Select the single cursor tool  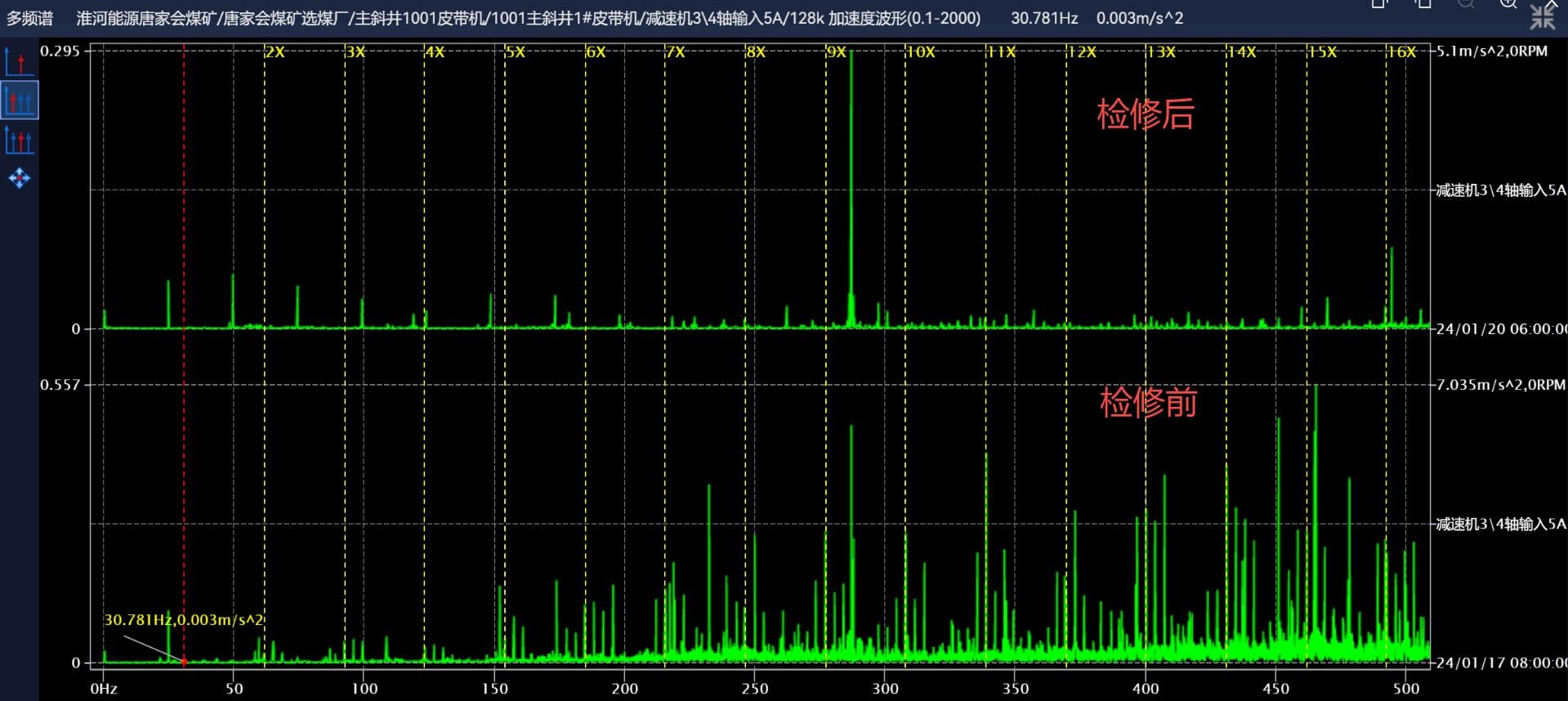(x=19, y=62)
